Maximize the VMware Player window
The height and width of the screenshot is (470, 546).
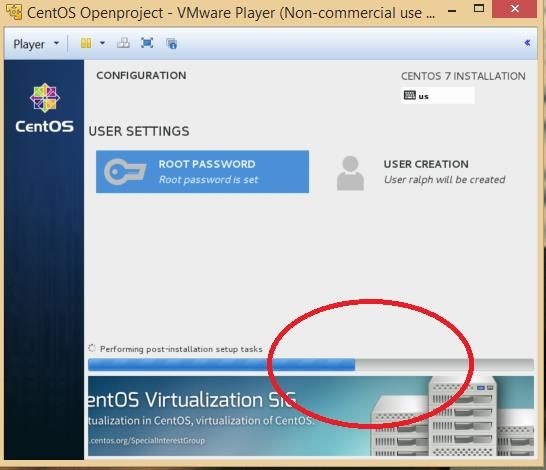(479, 8)
